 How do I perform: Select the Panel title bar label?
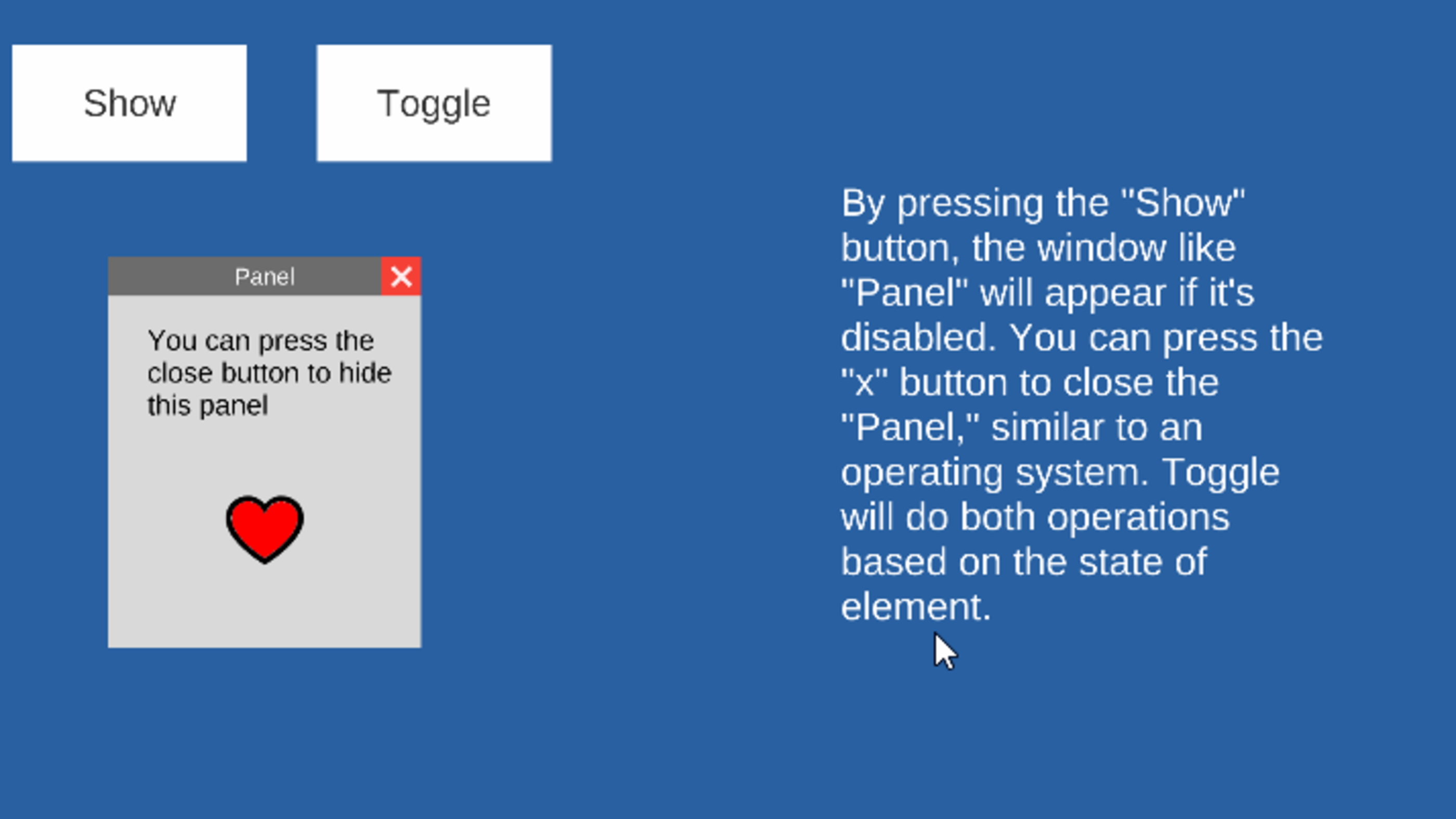click(x=265, y=277)
